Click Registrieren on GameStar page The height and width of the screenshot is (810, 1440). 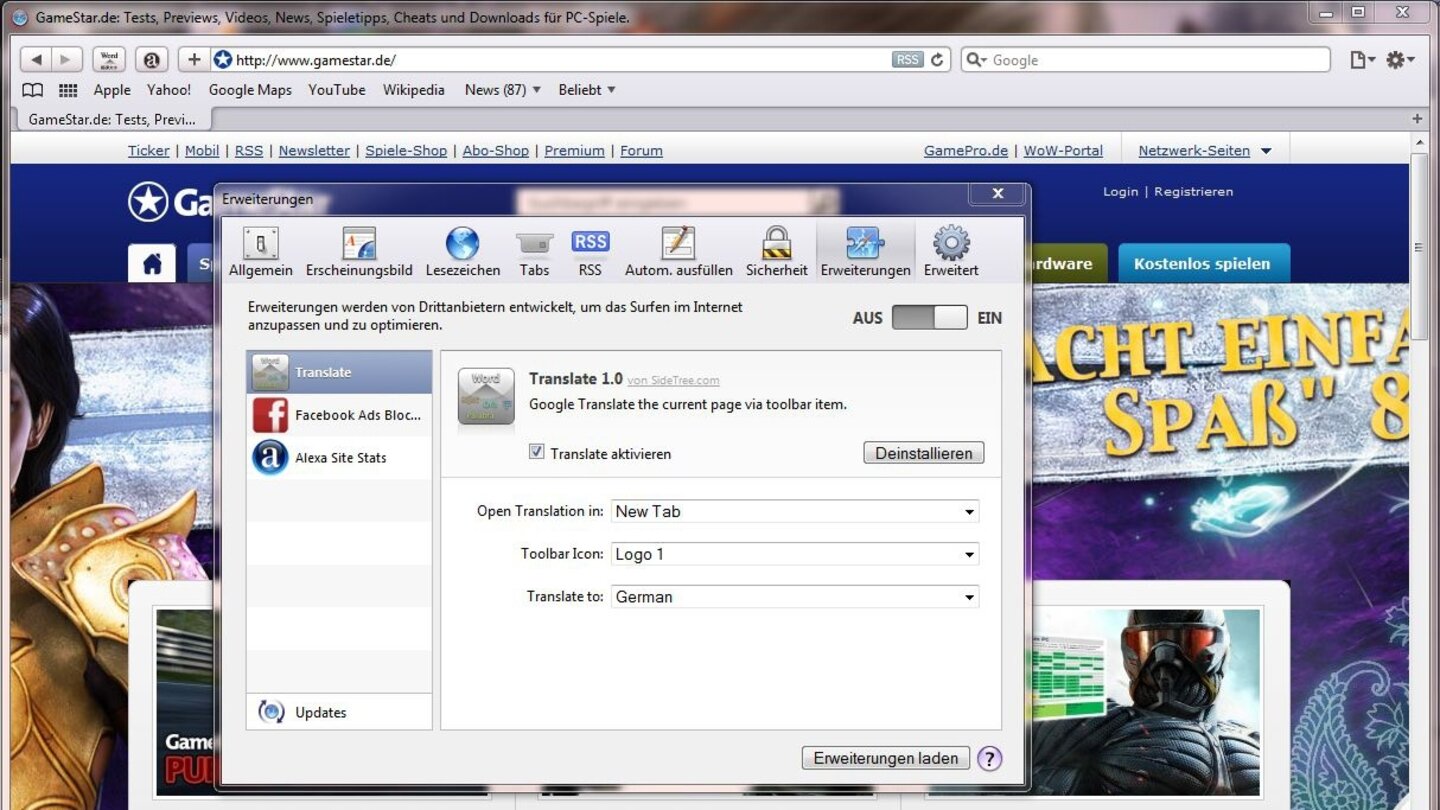pyautogui.click(x=1194, y=191)
